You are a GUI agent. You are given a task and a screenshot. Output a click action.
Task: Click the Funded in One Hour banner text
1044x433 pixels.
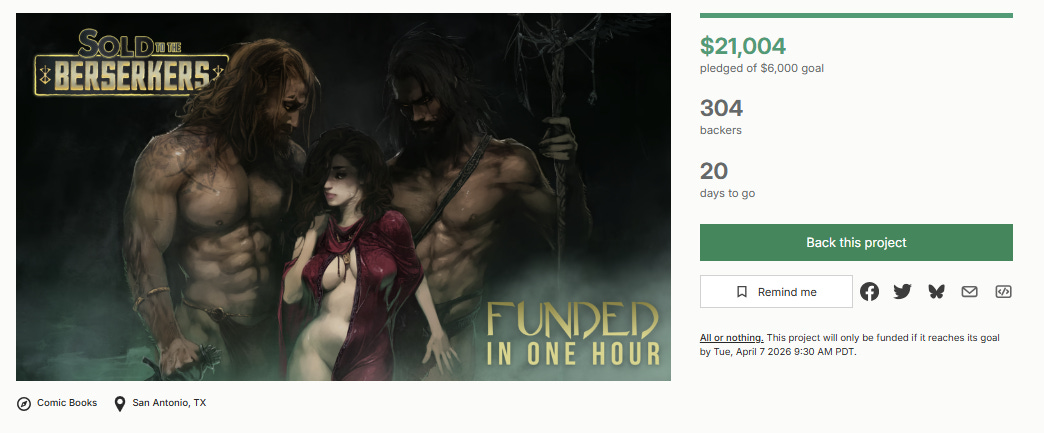(x=573, y=334)
